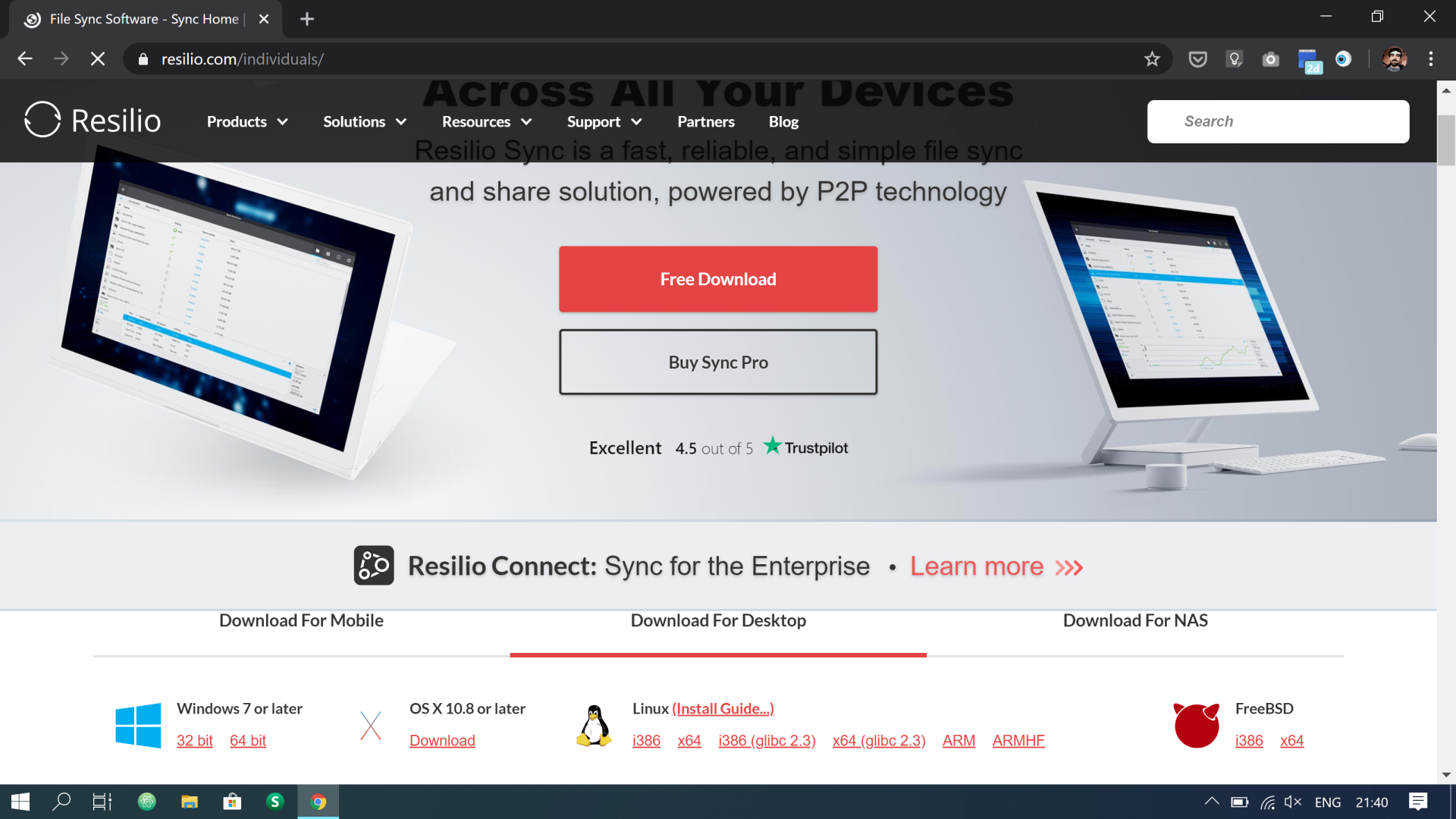The height and width of the screenshot is (819, 1456).
Task: Expand the Resources menu
Action: coord(487,122)
